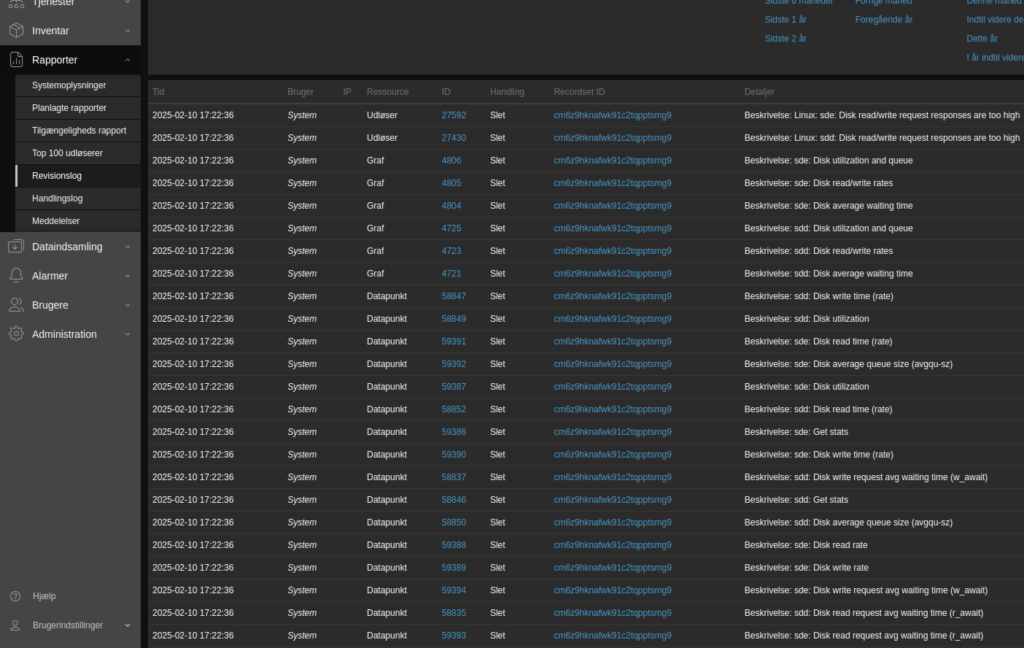The width and height of the screenshot is (1024, 648).
Task: Expand the Administration section chevron
Action: click(x=126, y=334)
